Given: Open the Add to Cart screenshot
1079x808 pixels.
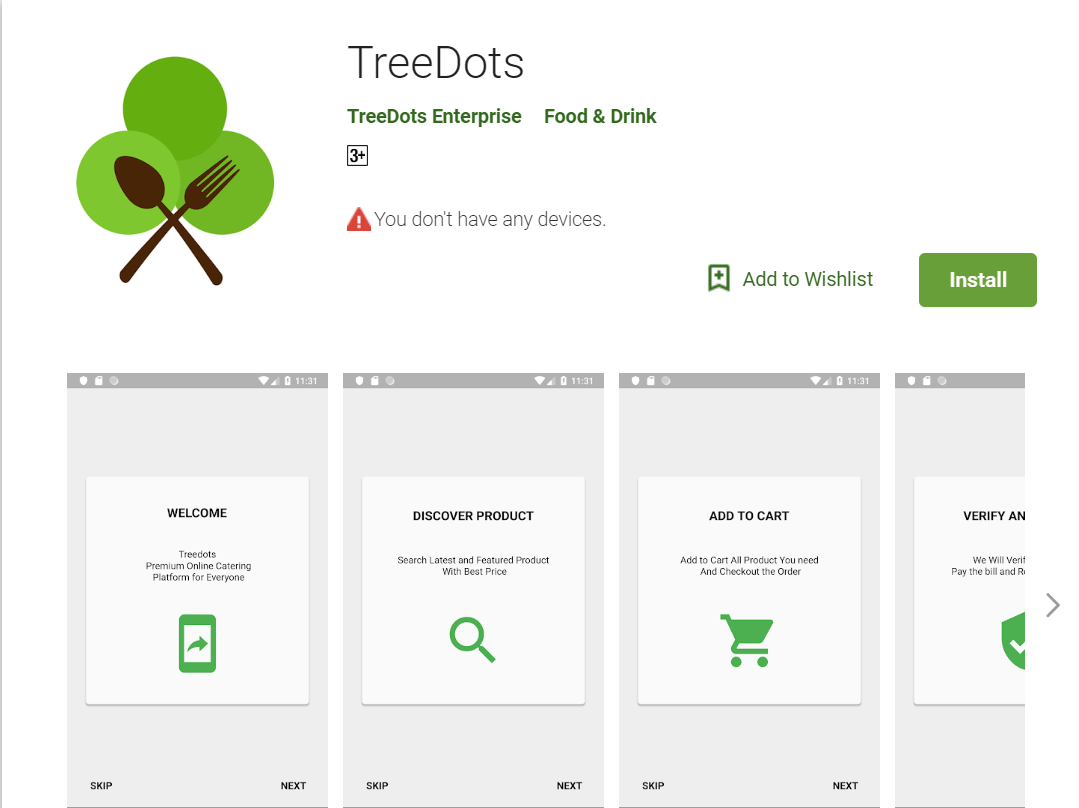Looking at the screenshot, I should coord(749,590).
